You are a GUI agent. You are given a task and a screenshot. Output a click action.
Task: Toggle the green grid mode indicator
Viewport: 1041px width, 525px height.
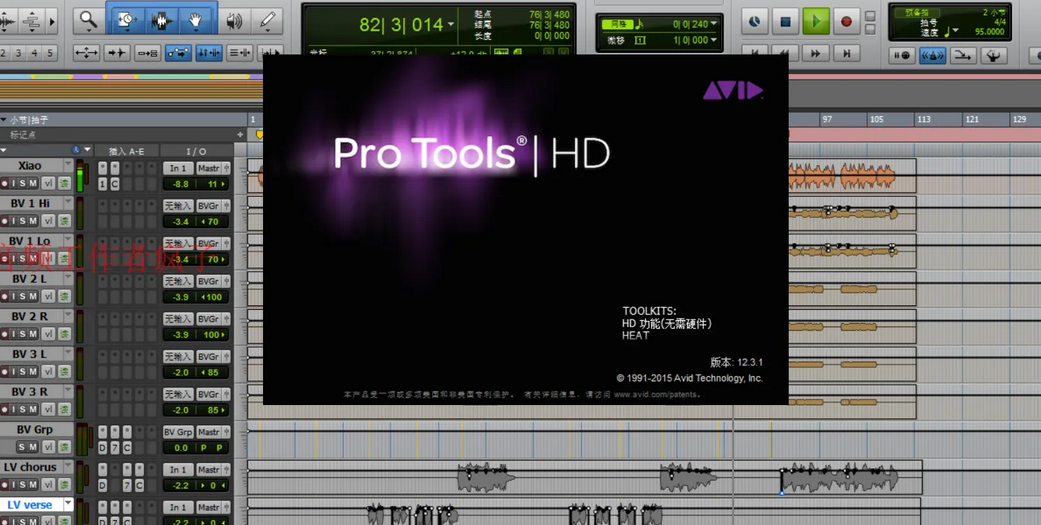617,24
